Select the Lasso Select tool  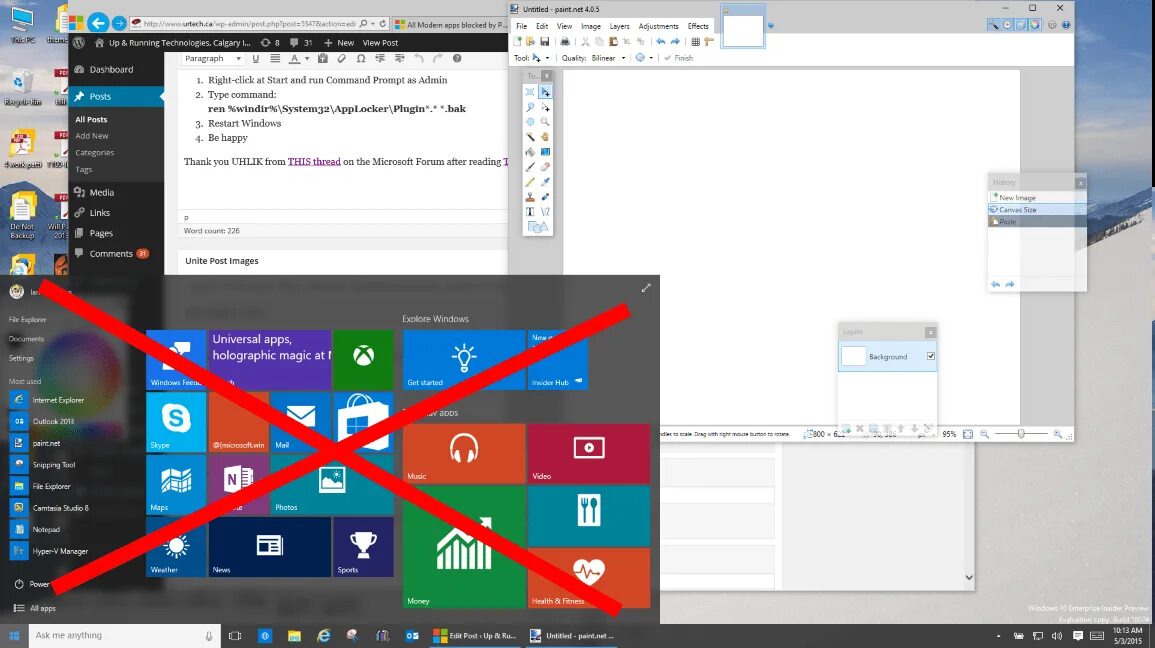pos(530,107)
